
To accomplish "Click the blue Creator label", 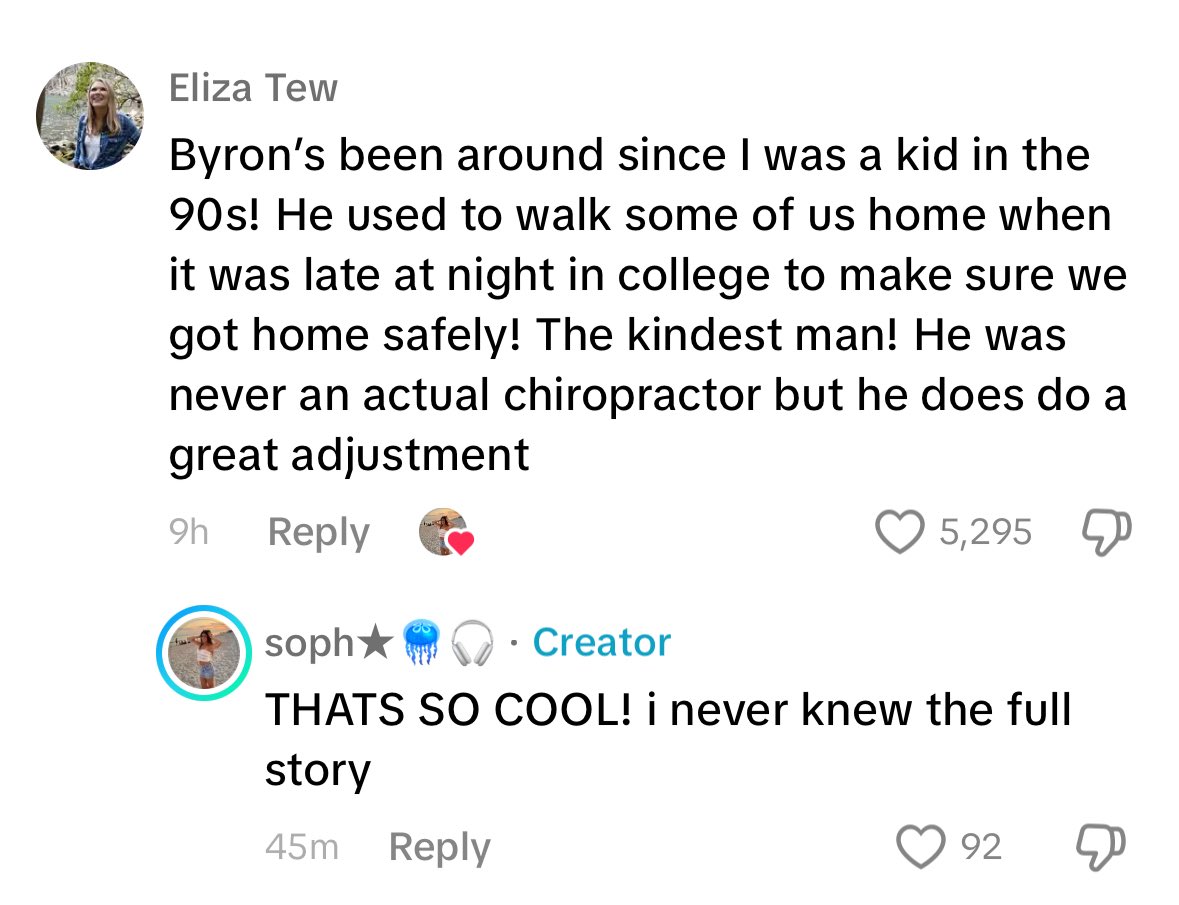I will pyautogui.click(x=601, y=642).
